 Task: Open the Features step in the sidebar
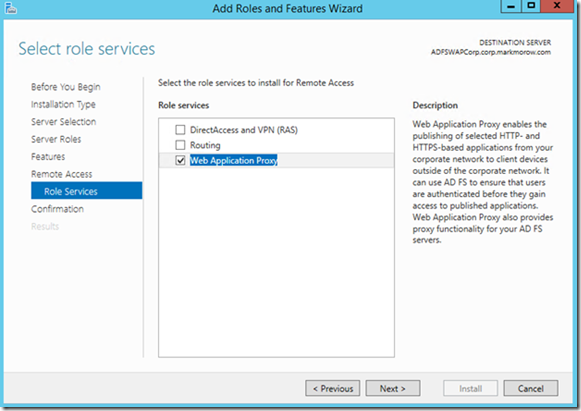click(48, 157)
